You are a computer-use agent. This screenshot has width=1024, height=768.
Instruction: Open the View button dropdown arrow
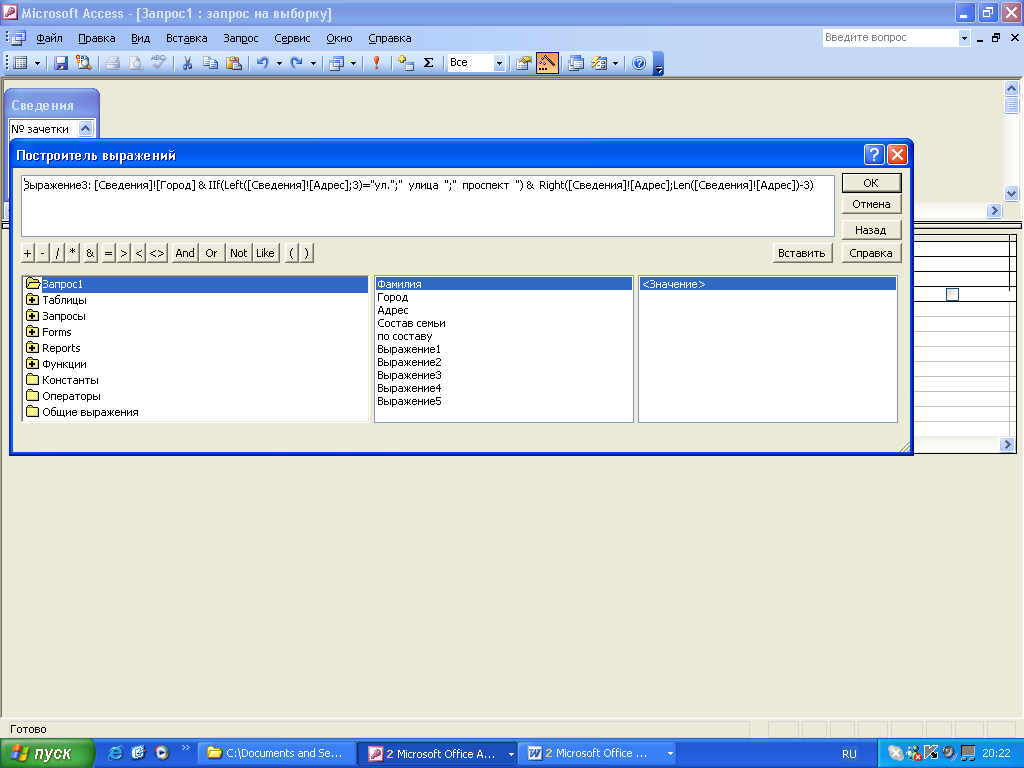pyautogui.click(x=37, y=63)
